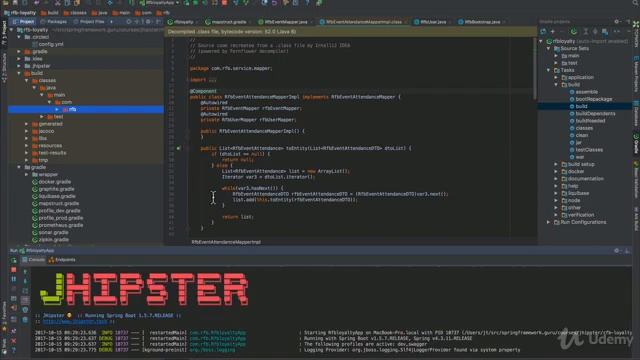Select the Console tab in Run panel
The width and height of the screenshot is (640, 360).
(33, 260)
